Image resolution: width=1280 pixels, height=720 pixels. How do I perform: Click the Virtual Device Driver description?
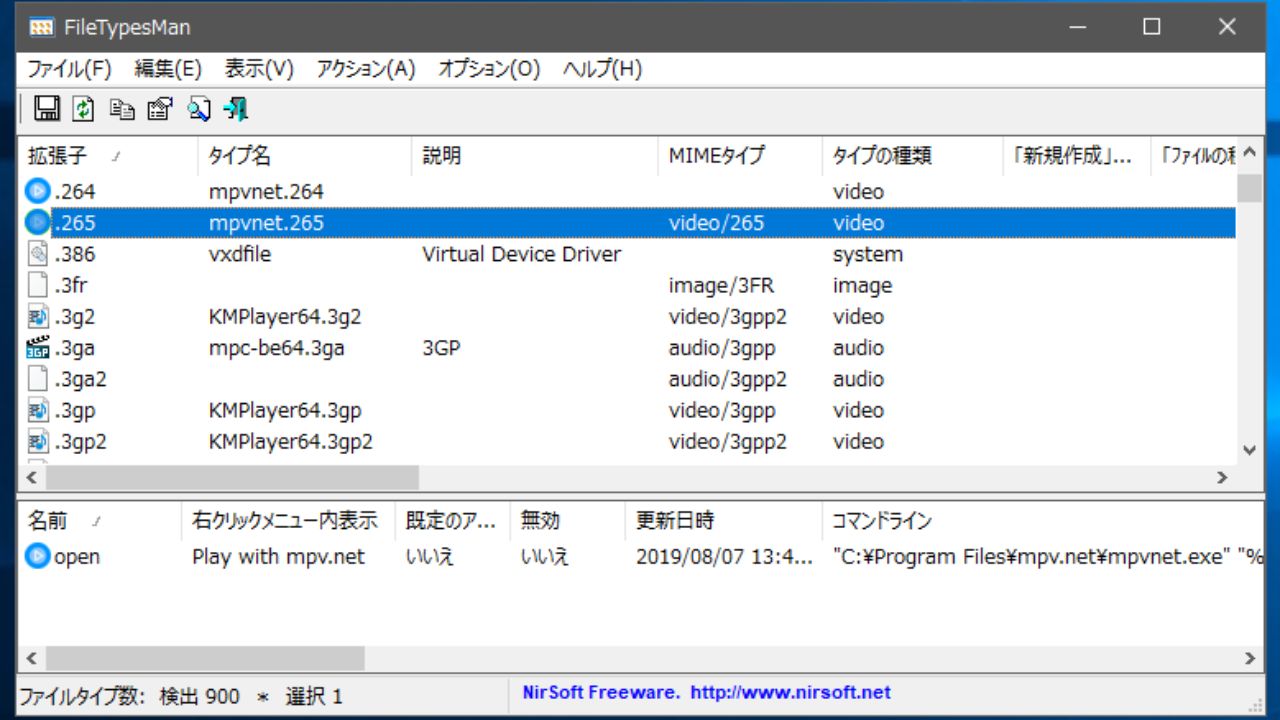click(x=521, y=254)
